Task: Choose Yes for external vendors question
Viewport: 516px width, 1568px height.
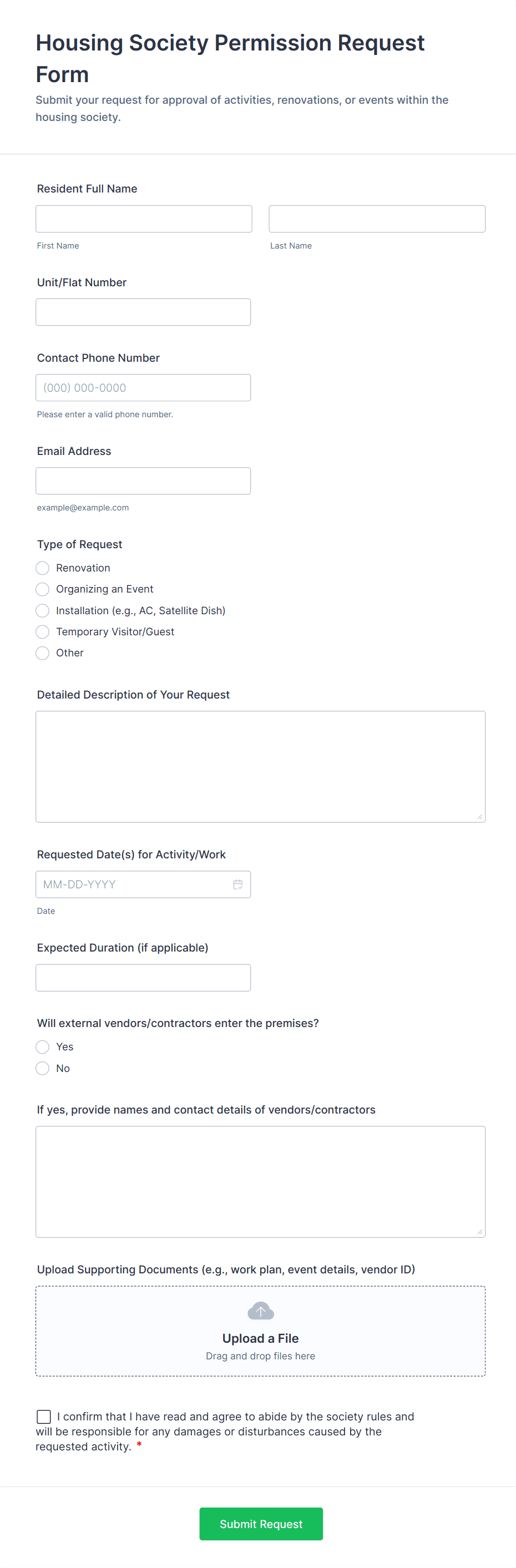Action: point(43,1047)
